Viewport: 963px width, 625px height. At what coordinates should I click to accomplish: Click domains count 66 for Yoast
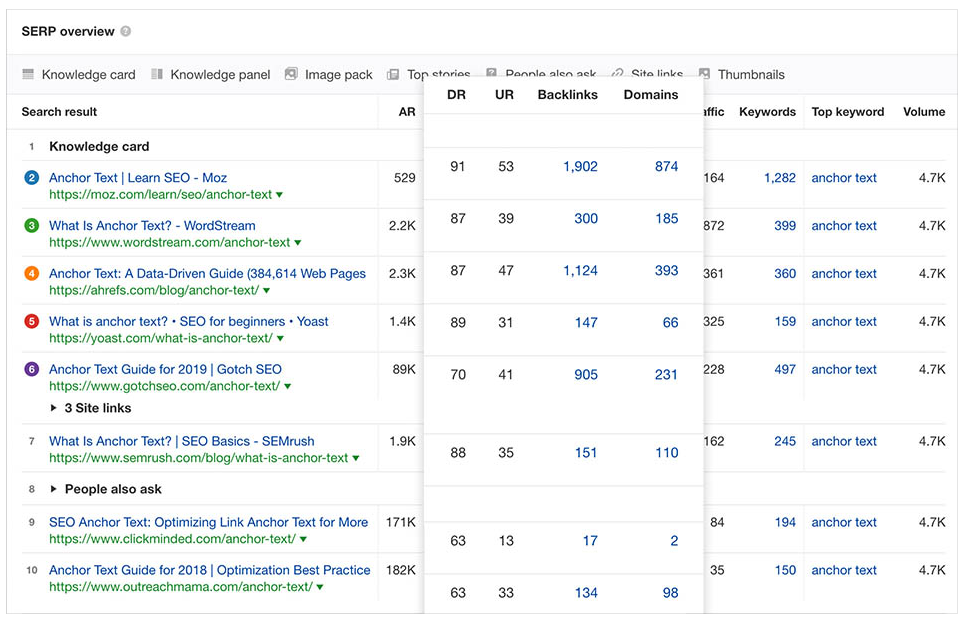671,323
